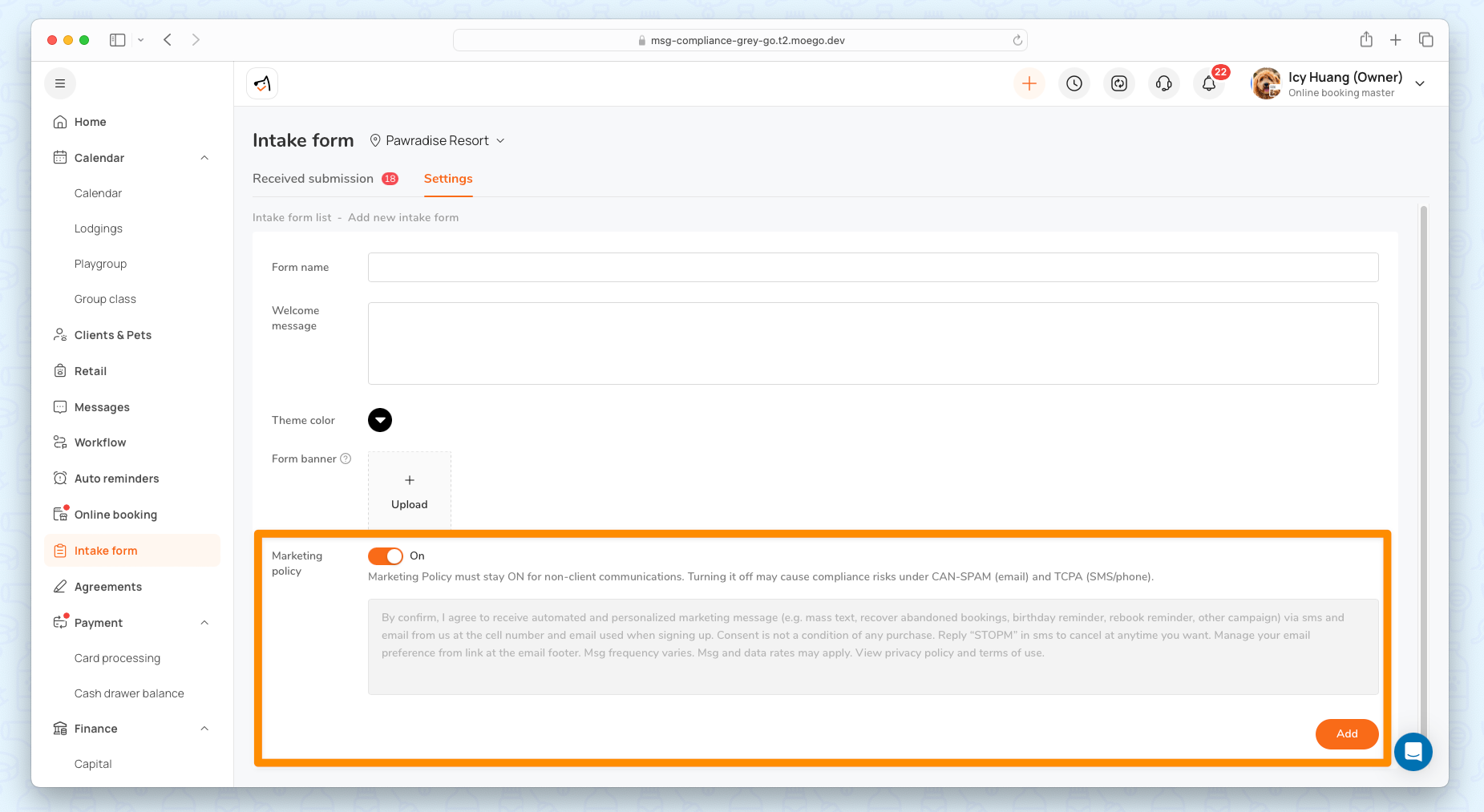
Task: Open the clock icon in header
Action: (x=1074, y=83)
